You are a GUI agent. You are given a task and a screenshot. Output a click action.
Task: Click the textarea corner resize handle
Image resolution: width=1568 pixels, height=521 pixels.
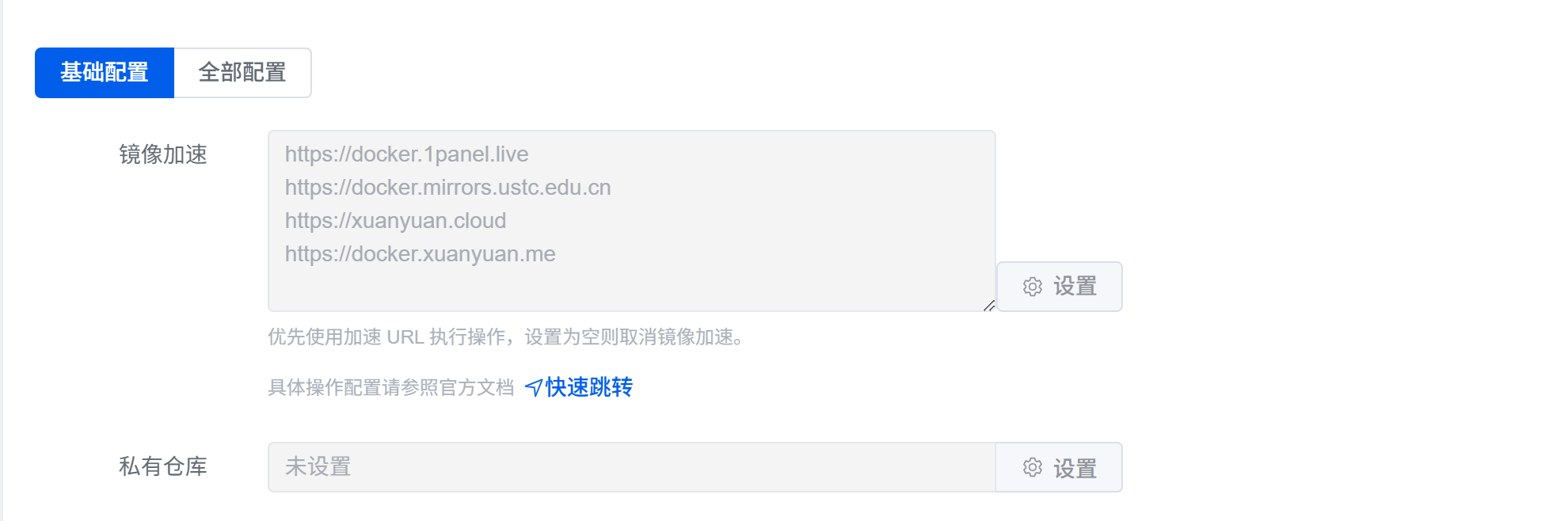pos(989,306)
